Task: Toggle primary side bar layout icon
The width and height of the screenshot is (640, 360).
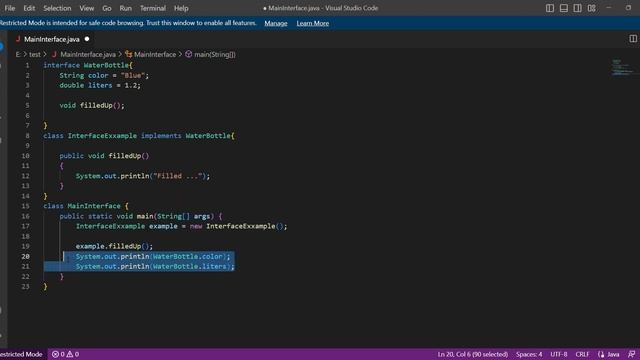Action: (x=550, y=8)
